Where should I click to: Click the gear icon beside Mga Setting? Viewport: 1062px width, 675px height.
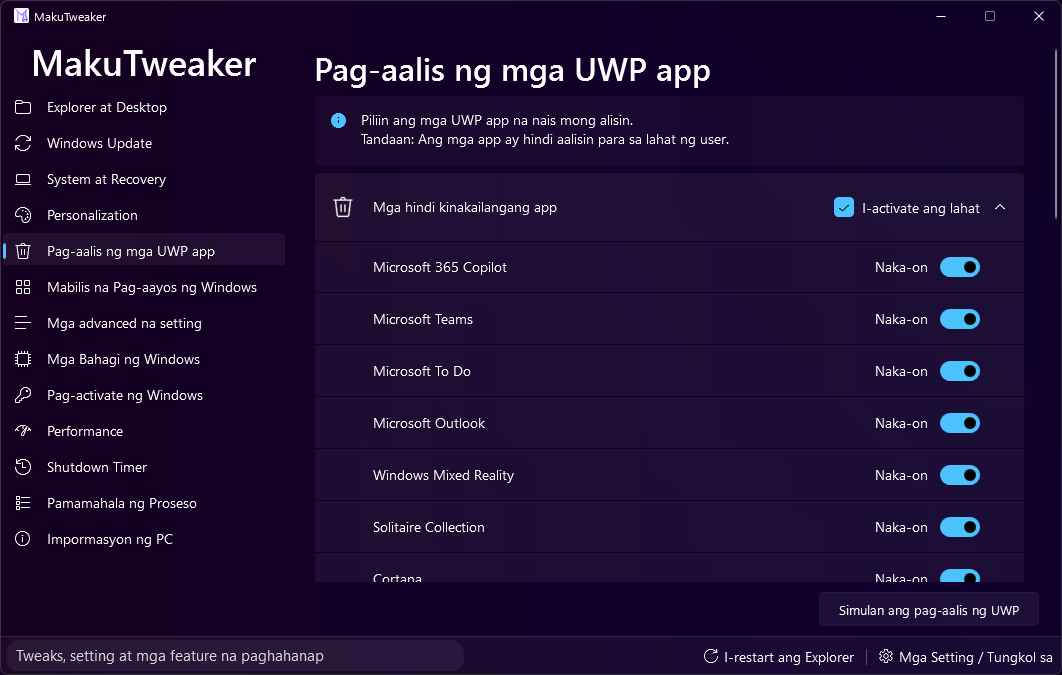point(885,656)
